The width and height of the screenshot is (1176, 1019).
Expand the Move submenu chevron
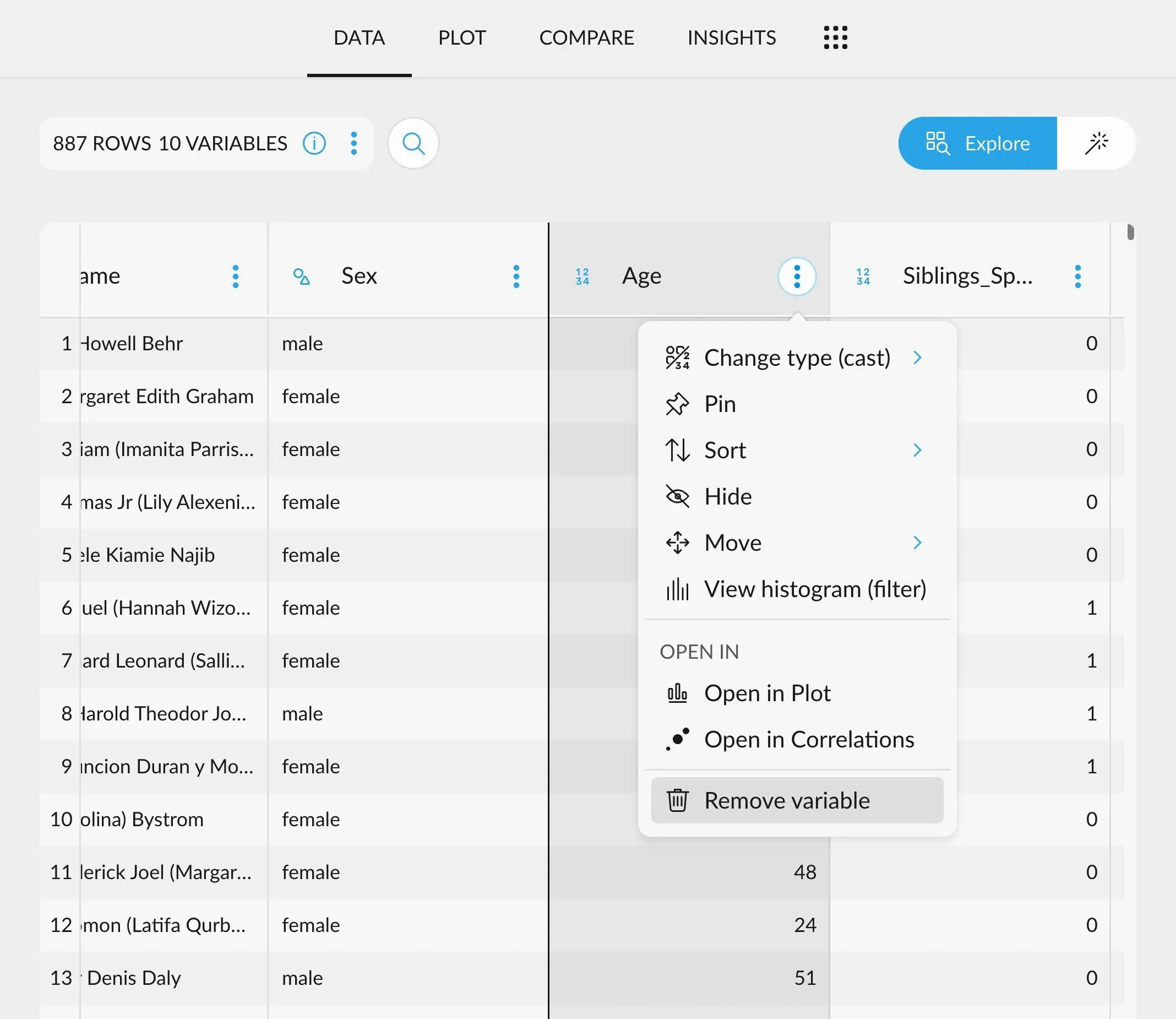click(918, 543)
